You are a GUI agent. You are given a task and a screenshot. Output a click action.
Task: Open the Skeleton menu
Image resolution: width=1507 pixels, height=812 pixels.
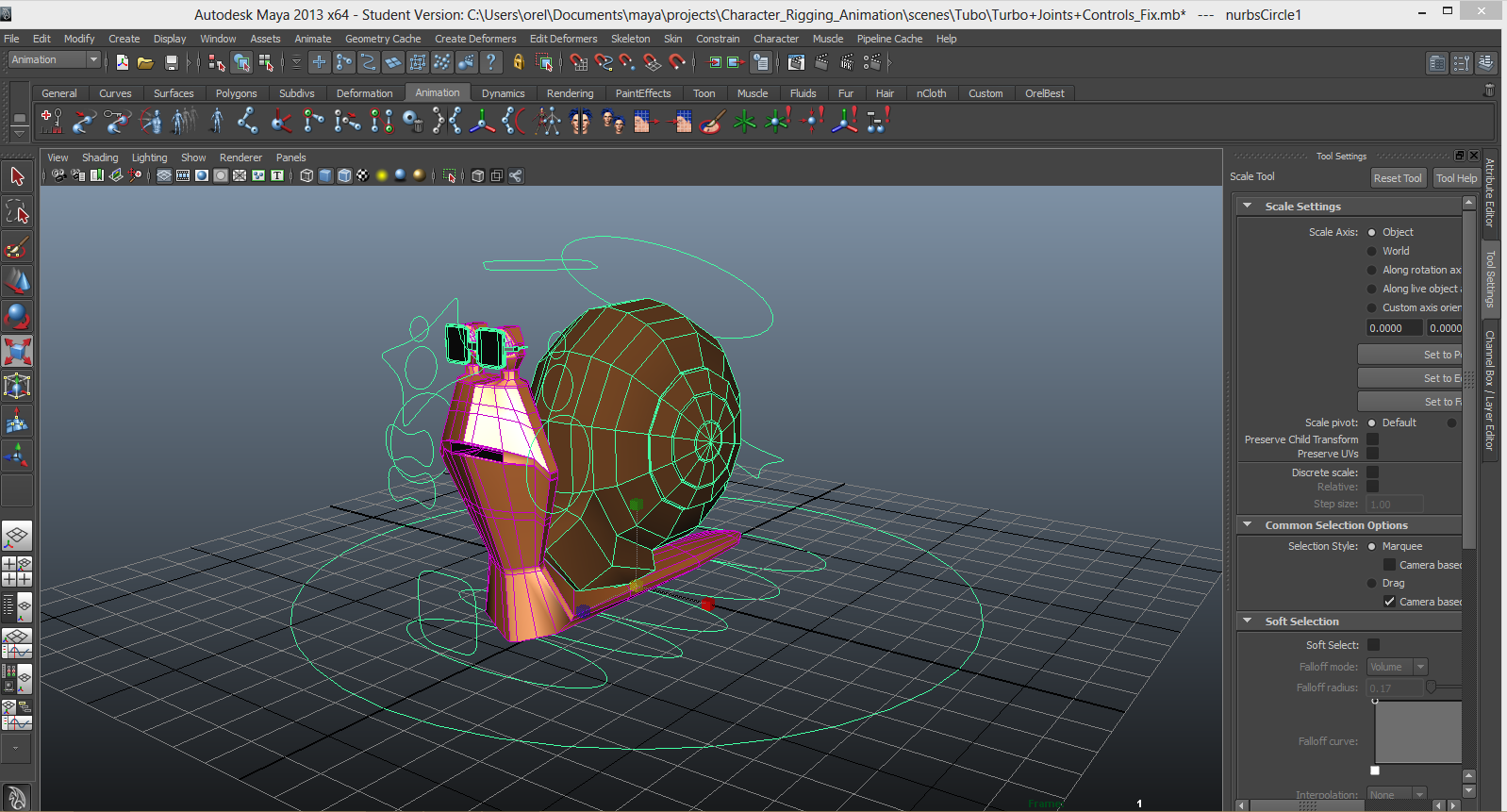630,39
